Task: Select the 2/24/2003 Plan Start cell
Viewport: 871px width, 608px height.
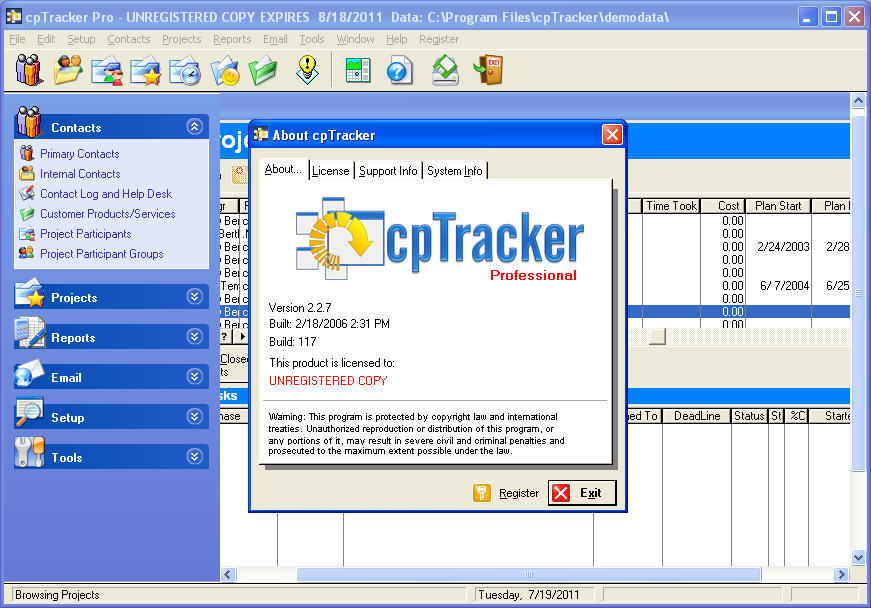Action: [x=778, y=247]
